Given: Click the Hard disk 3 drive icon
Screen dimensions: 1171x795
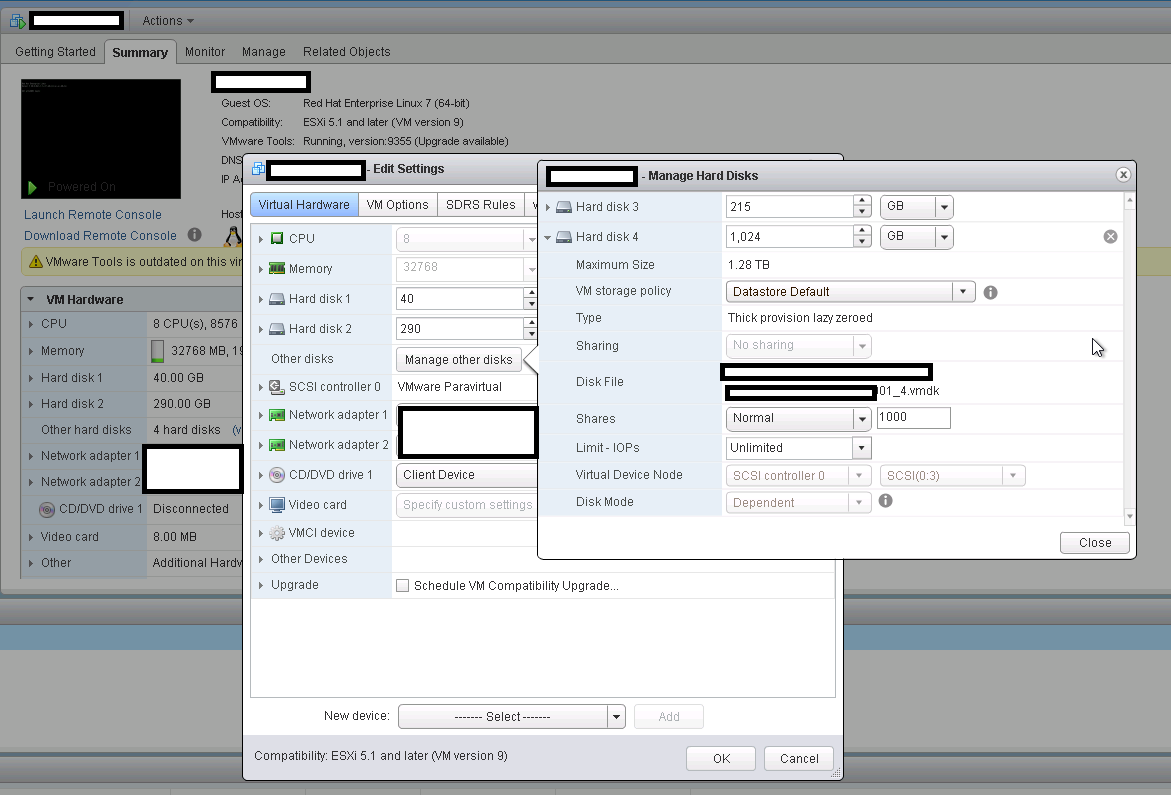Looking at the screenshot, I should (x=564, y=207).
